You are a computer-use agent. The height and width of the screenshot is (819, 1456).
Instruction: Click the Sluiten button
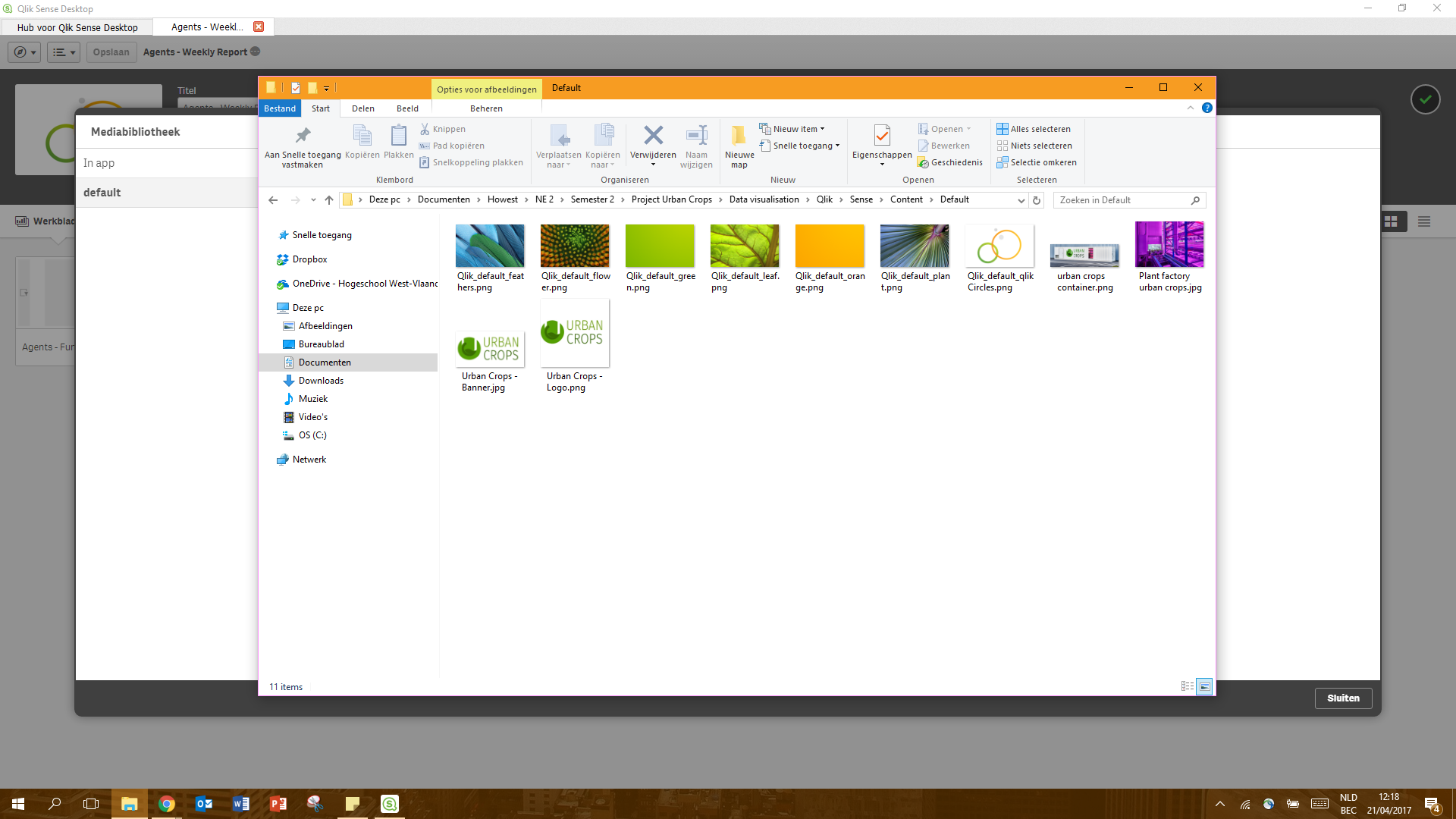(1343, 698)
